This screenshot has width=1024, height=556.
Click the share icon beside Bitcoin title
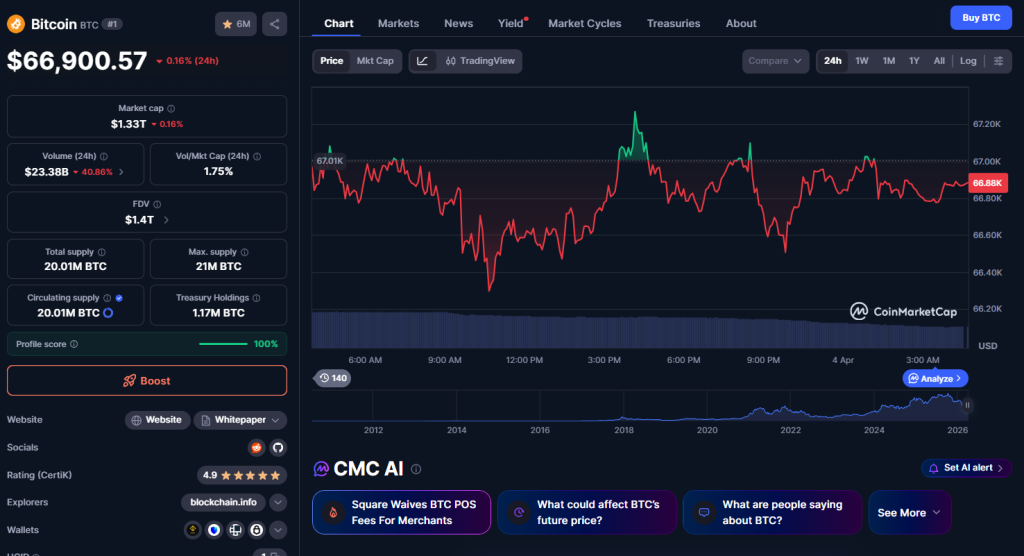pyautogui.click(x=274, y=24)
